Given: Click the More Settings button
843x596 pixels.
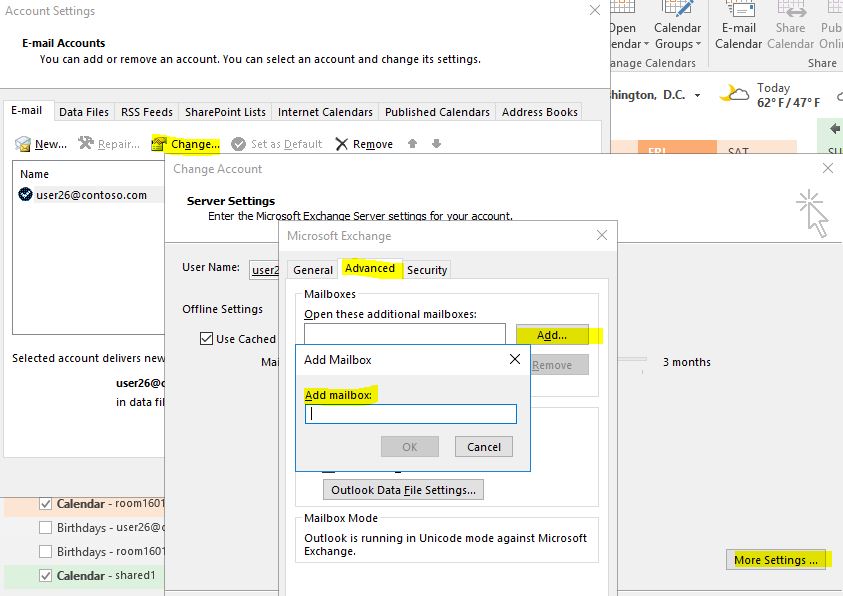Looking at the screenshot, I should (776, 560).
